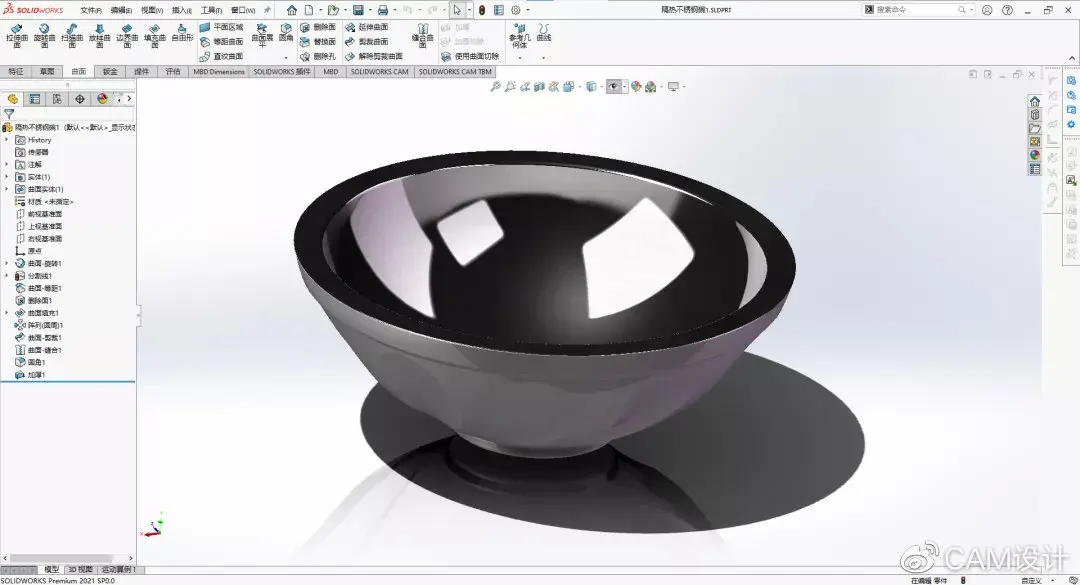This screenshot has width=1080, height=585.
Task: Select the 旋转曲面 (Revolved Surface) tool
Action: point(44,35)
